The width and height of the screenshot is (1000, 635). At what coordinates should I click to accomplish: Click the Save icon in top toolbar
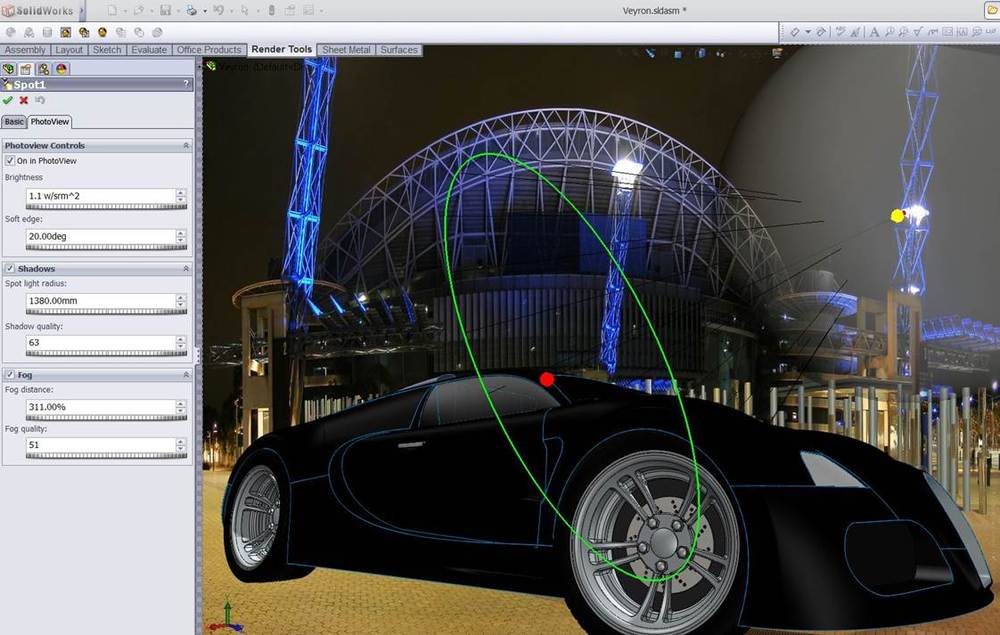(165, 11)
